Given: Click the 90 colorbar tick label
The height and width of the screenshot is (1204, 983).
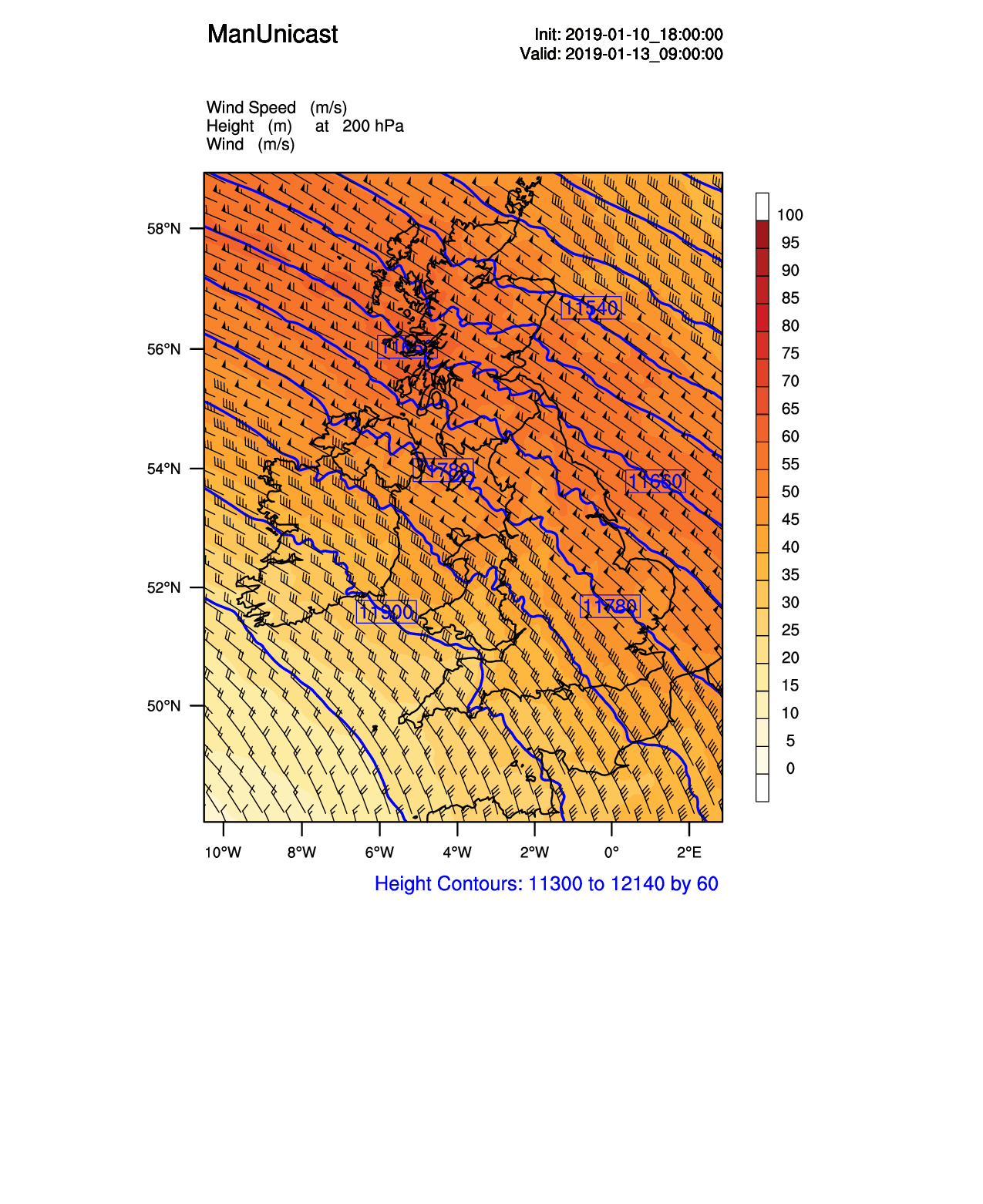Looking at the screenshot, I should tap(790, 271).
